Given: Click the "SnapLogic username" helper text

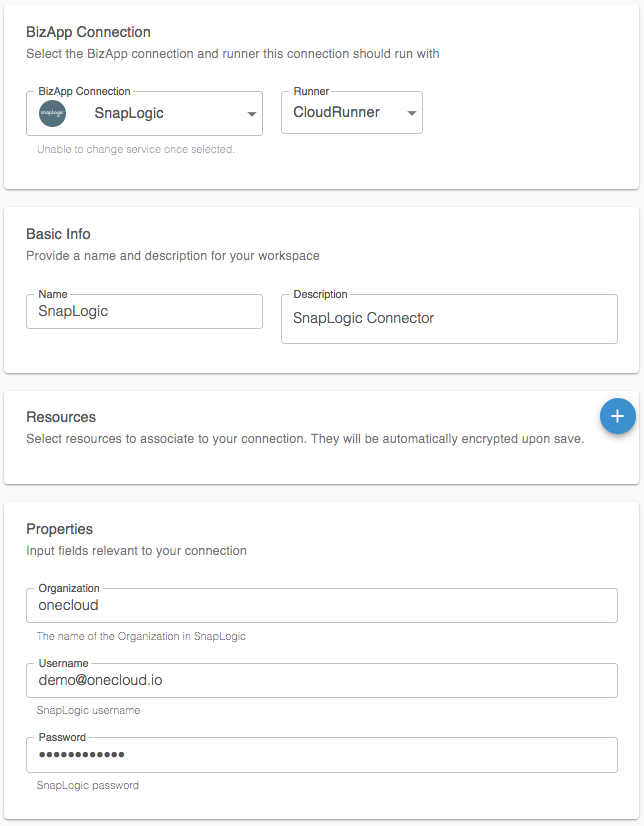Looking at the screenshot, I should click(x=88, y=711).
